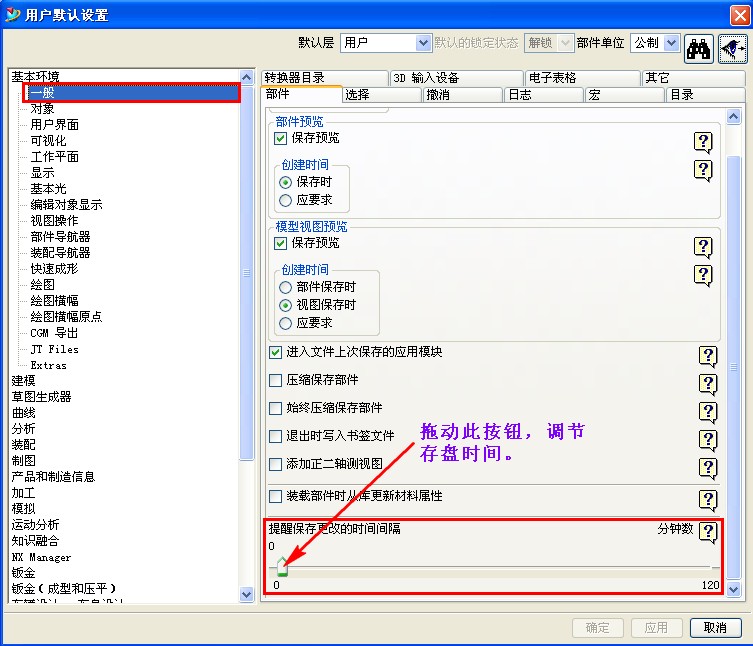Select 可视化 tree item
Image resolution: width=753 pixels, height=646 pixels.
pyautogui.click(x=49, y=141)
